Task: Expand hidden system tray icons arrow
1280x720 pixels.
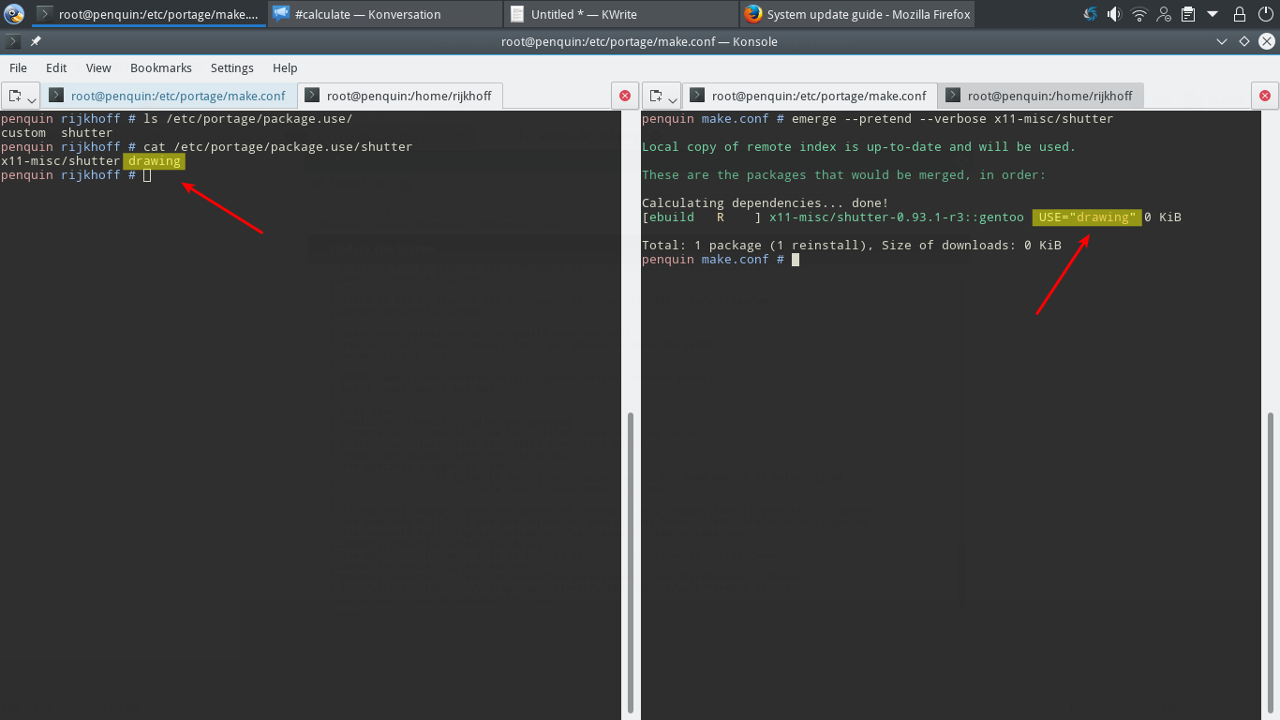Action: tap(1212, 14)
